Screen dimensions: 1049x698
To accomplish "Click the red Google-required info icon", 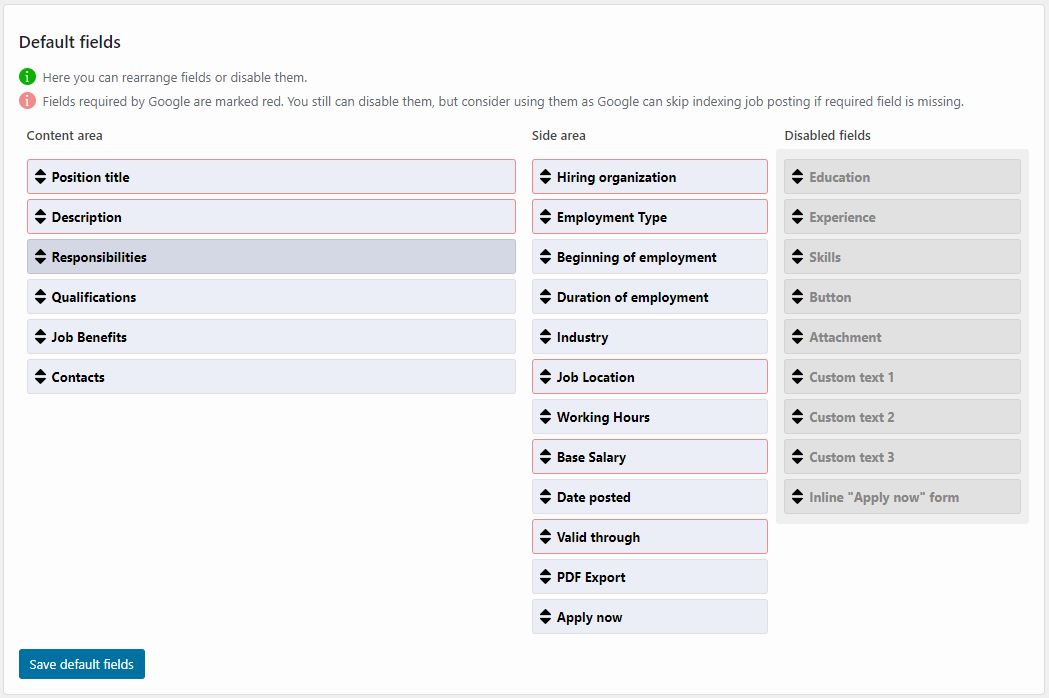I will click(27, 100).
